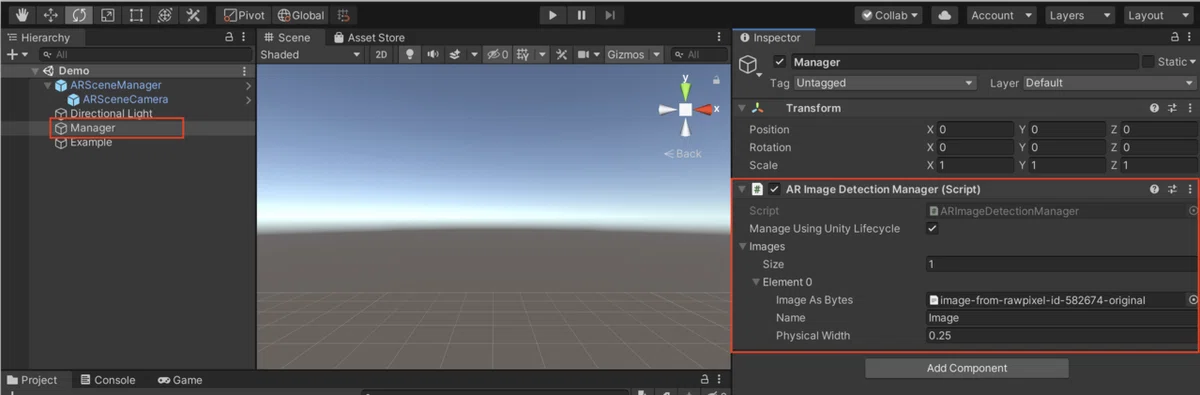The width and height of the screenshot is (1200, 395).
Task: Select the Rect tool
Action: [136, 15]
